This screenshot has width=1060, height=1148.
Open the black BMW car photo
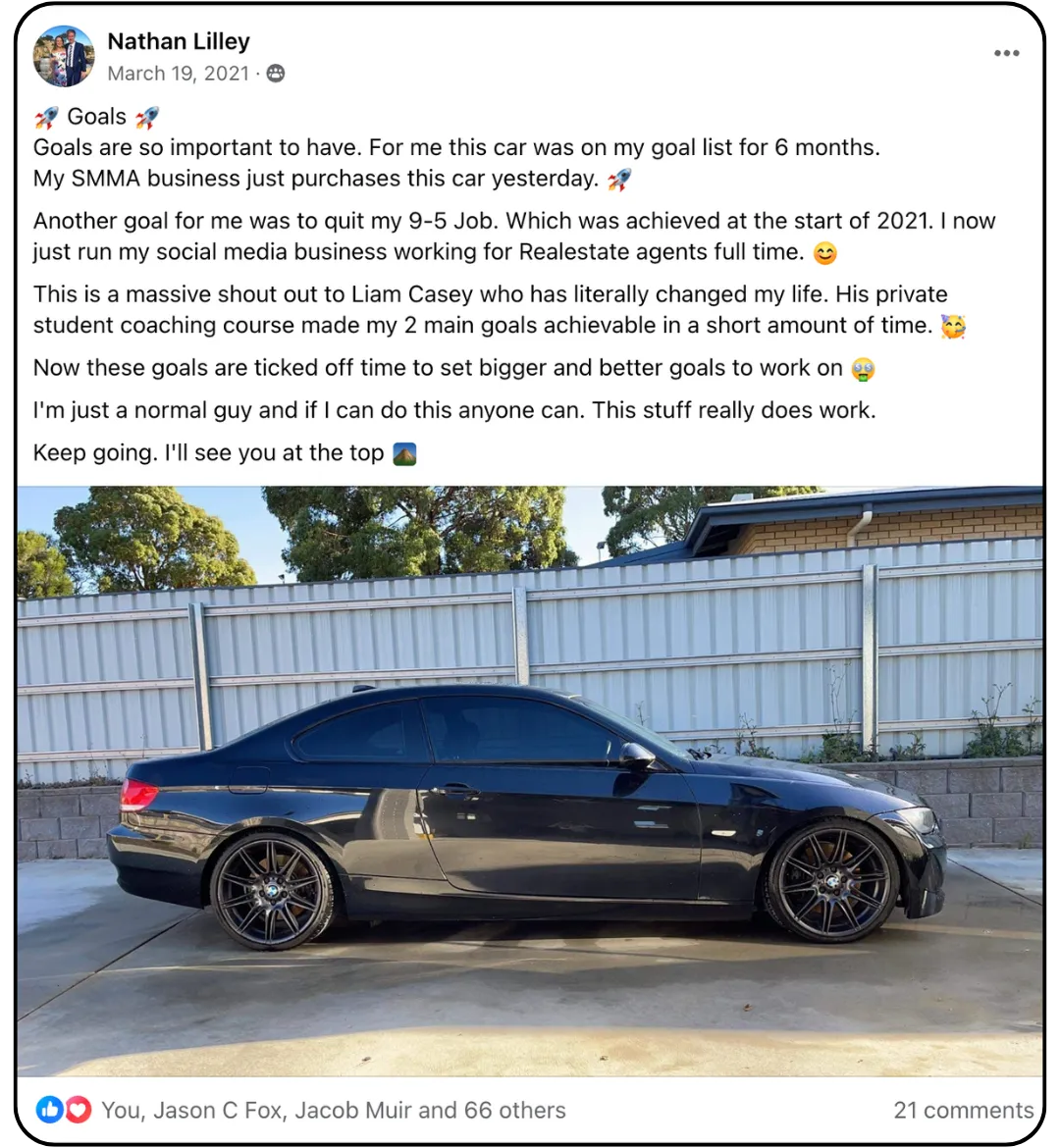[x=530, y=781]
